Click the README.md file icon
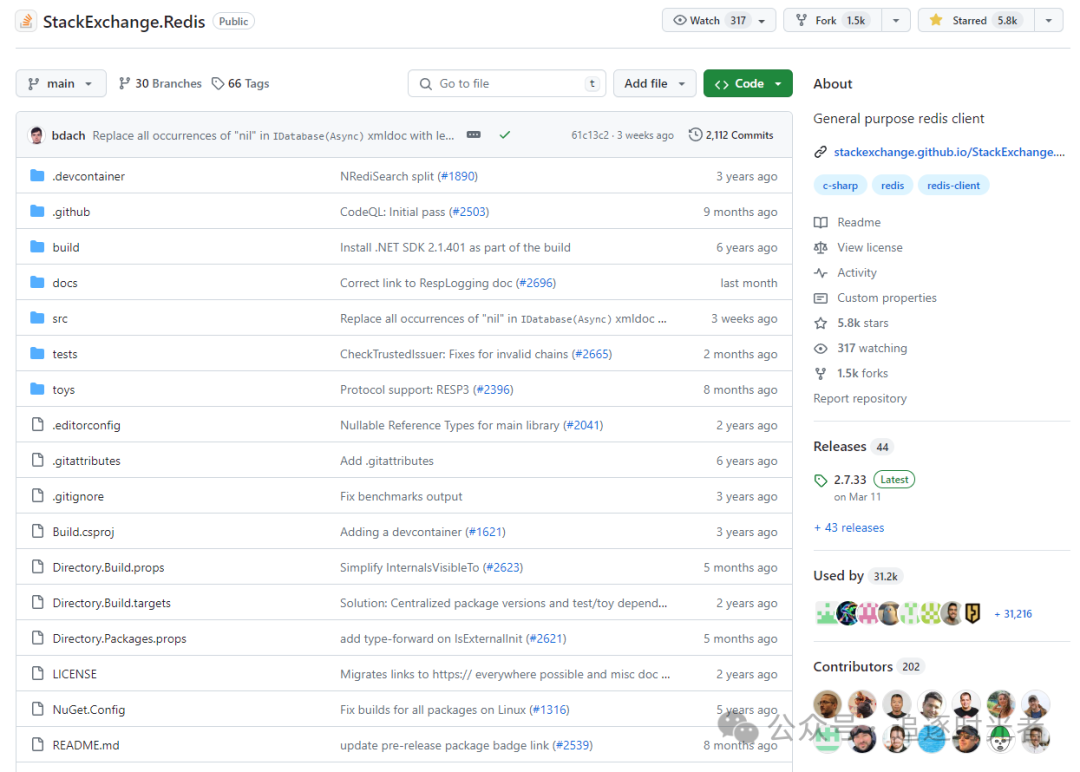Viewport: 1080px width, 772px height. 38,744
